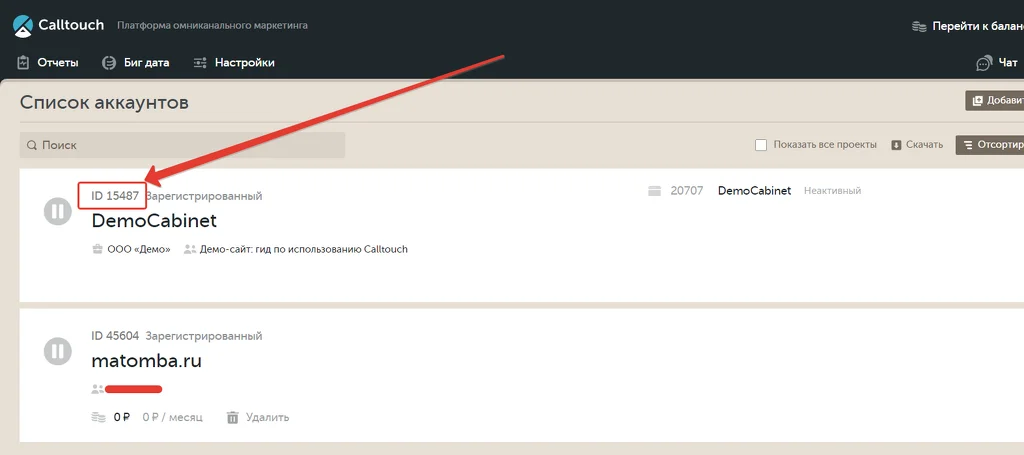Screen dimensions: 1024x455
Task: Open the matomba.ru account title
Action: pyautogui.click(x=146, y=360)
